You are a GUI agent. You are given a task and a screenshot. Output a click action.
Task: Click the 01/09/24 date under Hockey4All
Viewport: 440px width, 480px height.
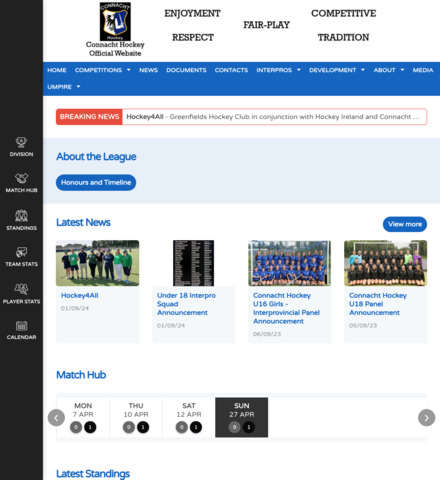pyautogui.click(x=75, y=308)
